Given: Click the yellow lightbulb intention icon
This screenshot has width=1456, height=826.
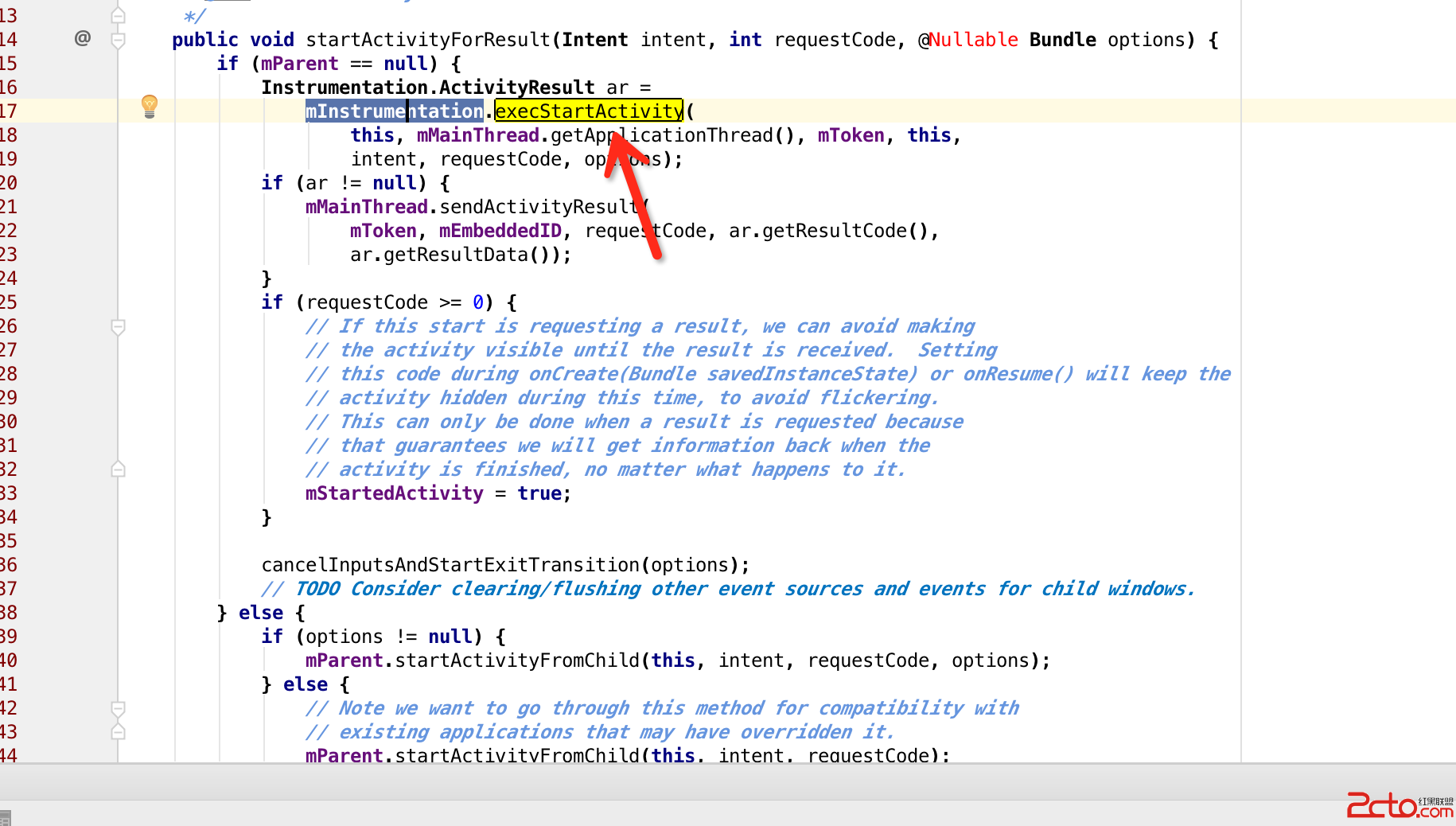Looking at the screenshot, I should (x=150, y=106).
